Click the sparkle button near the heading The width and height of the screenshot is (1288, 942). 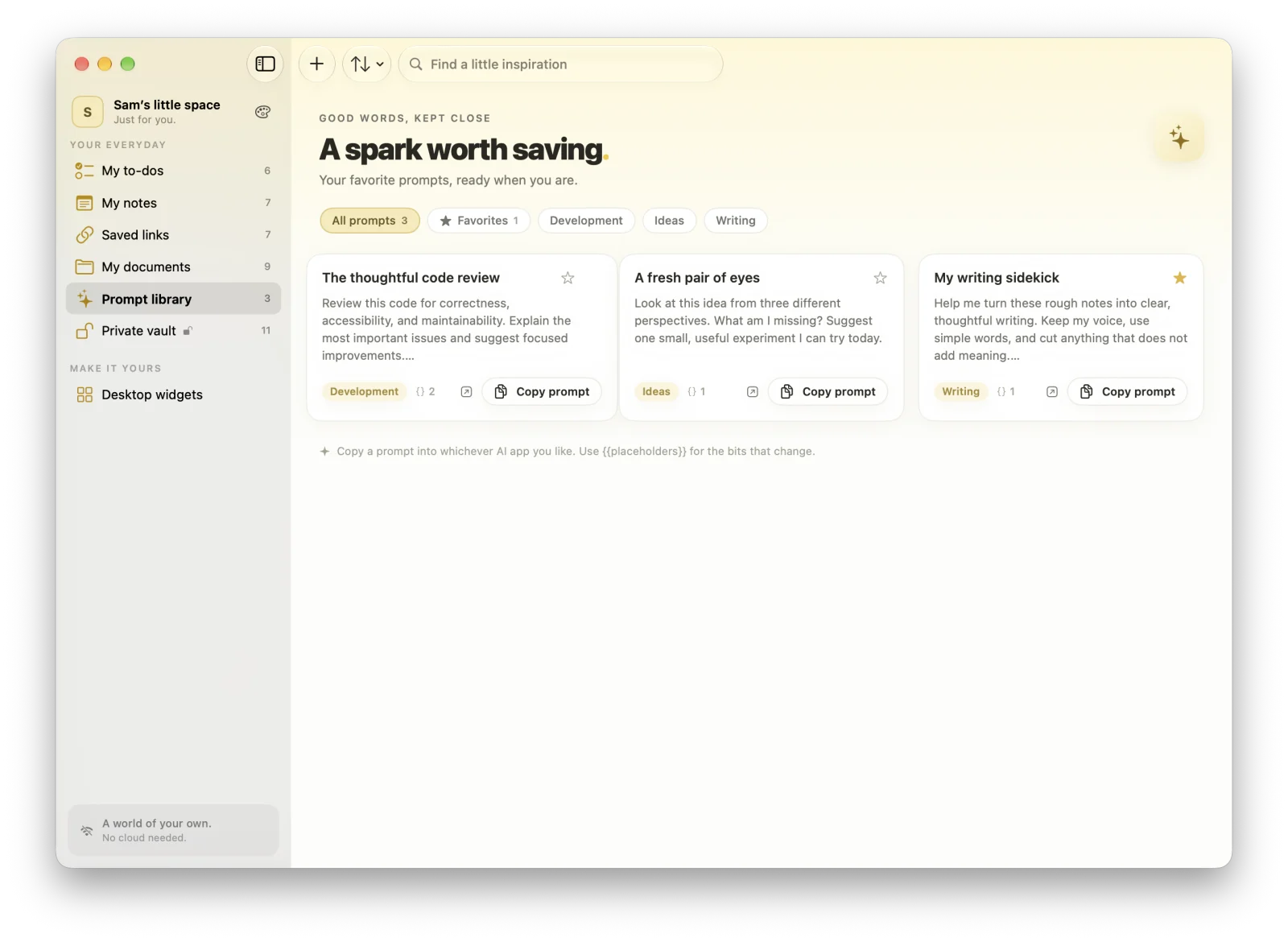(x=1179, y=138)
